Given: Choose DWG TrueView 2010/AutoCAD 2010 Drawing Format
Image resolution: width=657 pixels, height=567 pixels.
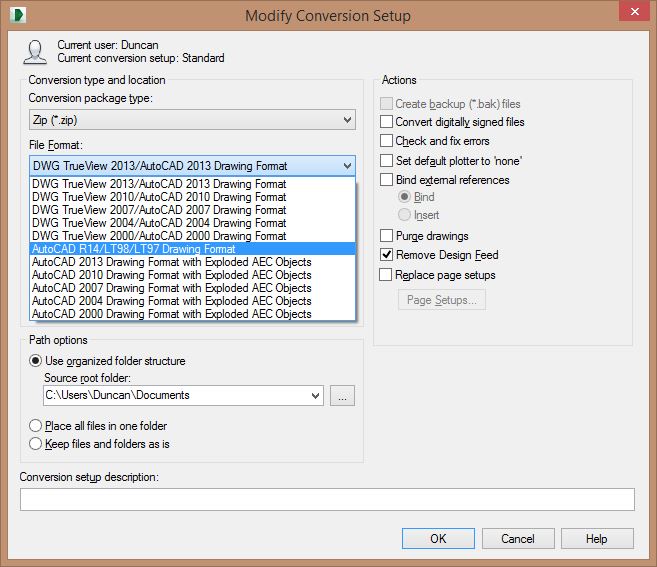Looking at the screenshot, I should coord(192,197).
